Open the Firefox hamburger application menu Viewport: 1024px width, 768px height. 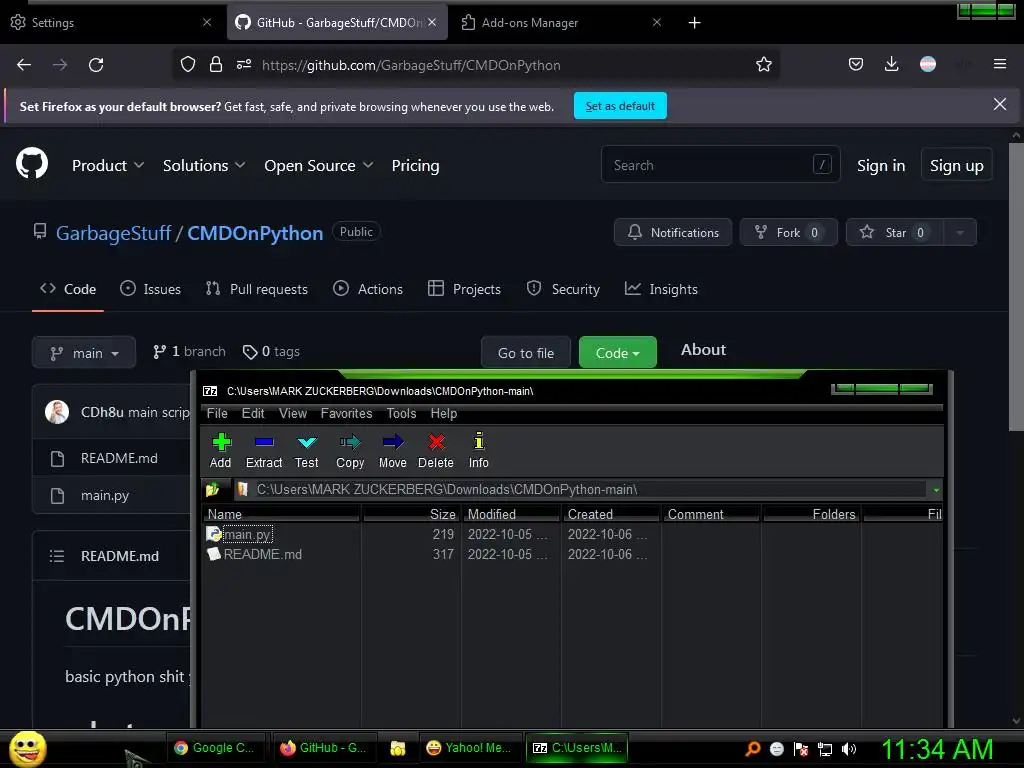[999, 64]
